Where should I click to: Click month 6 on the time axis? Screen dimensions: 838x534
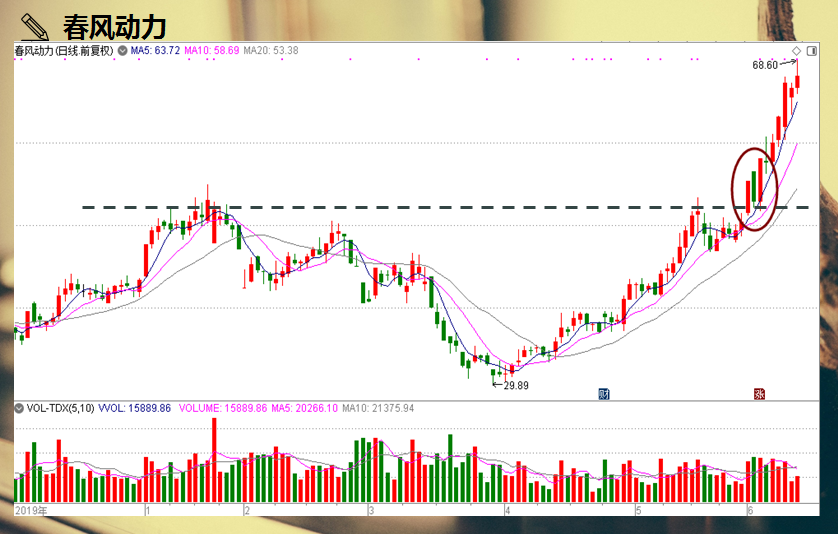click(x=750, y=510)
